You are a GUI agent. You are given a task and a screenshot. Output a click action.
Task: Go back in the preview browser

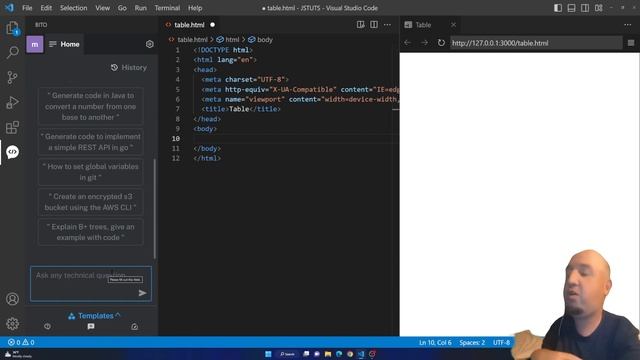[407, 42]
